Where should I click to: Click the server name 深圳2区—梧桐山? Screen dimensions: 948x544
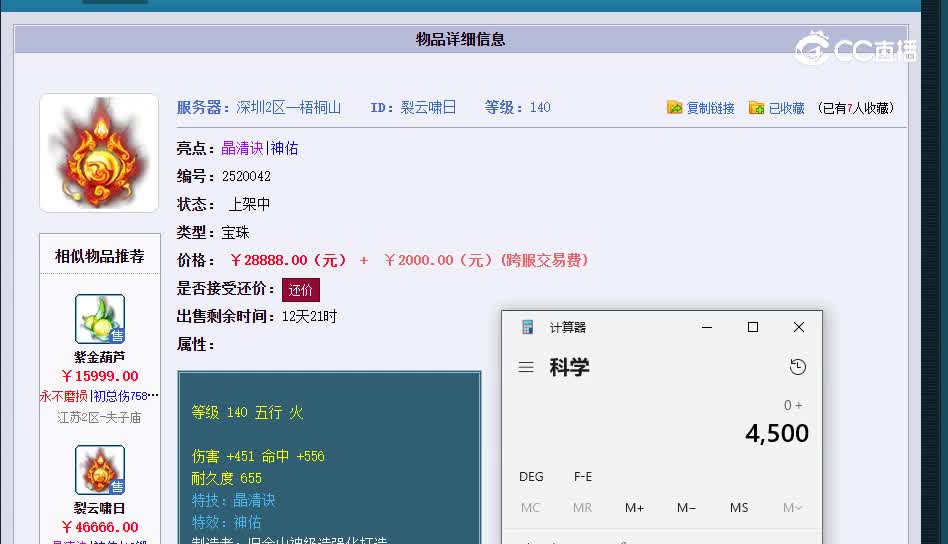(x=288, y=108)
